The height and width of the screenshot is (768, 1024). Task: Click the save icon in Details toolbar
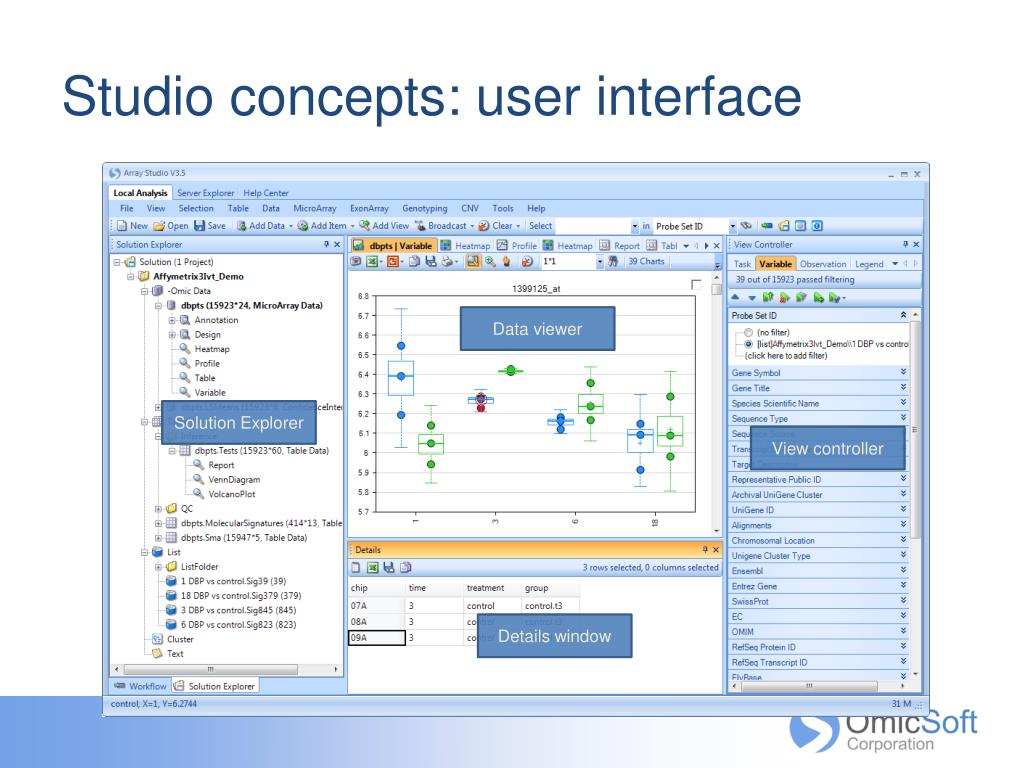pyautogui.click(x=389, y=568)
